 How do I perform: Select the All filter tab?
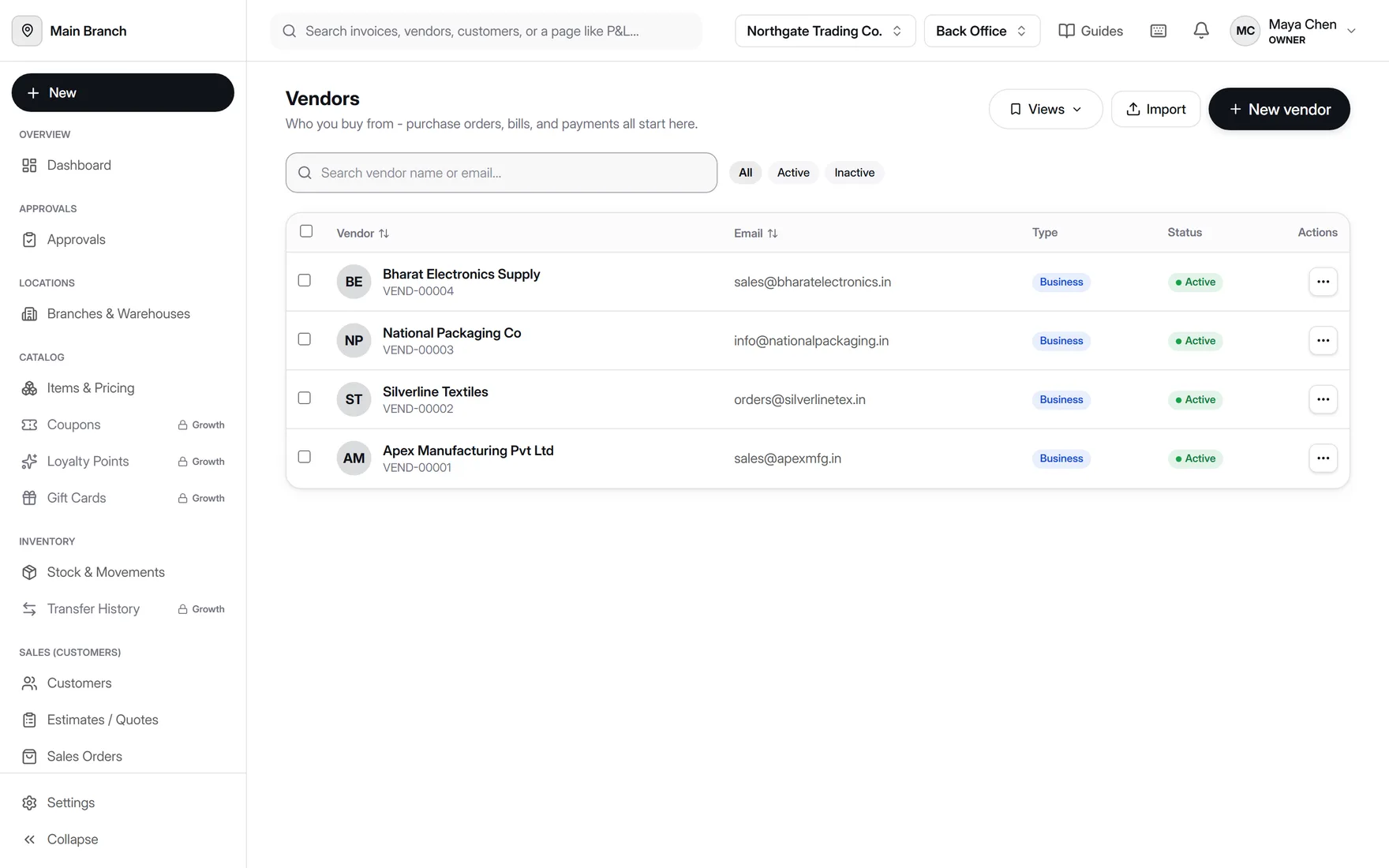(x=745, y=173)
